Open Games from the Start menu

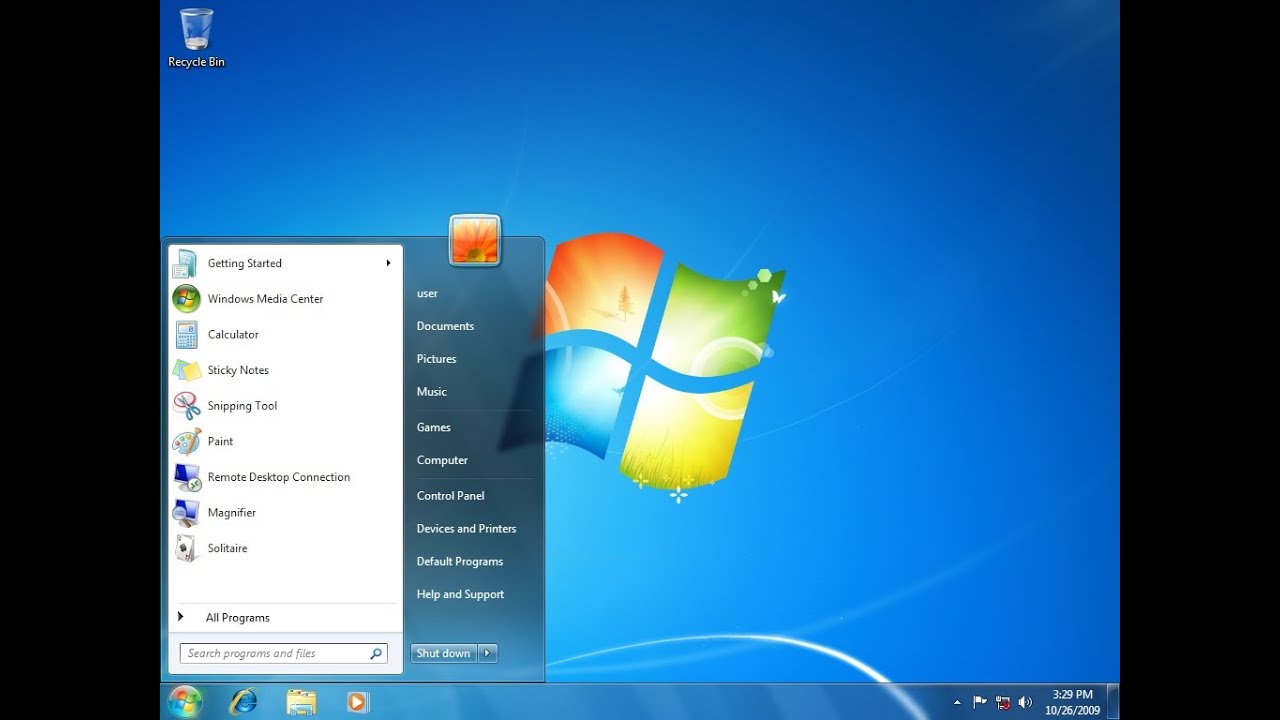[433, 427]
